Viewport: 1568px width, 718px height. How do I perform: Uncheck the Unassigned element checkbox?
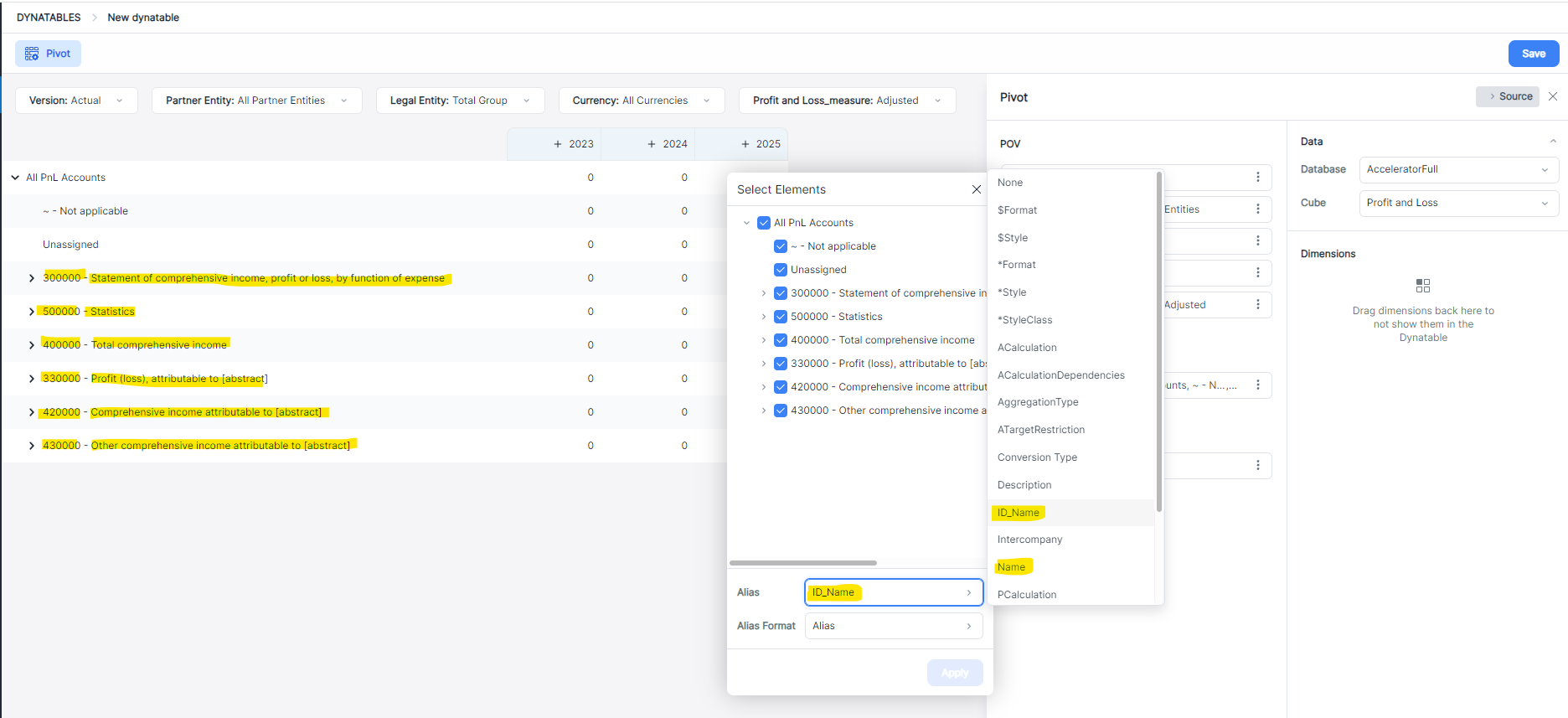(781, 270)
